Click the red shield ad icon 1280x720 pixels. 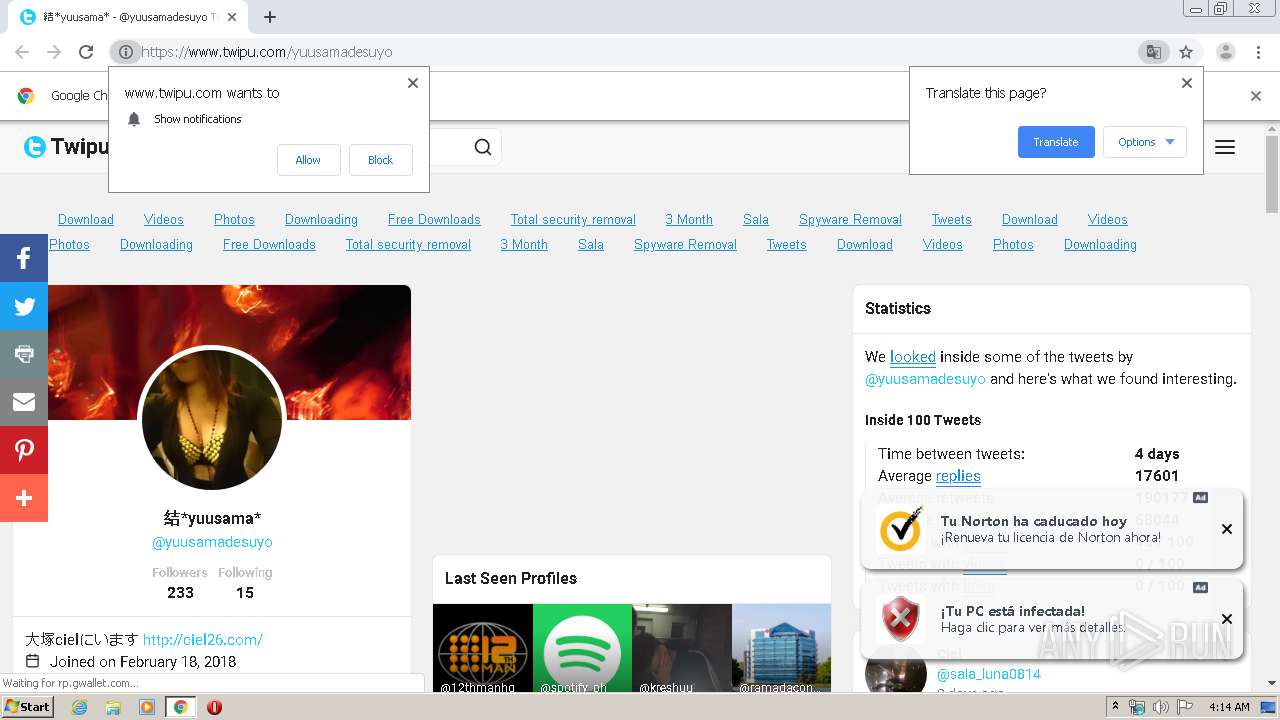(x=901, y=619)
